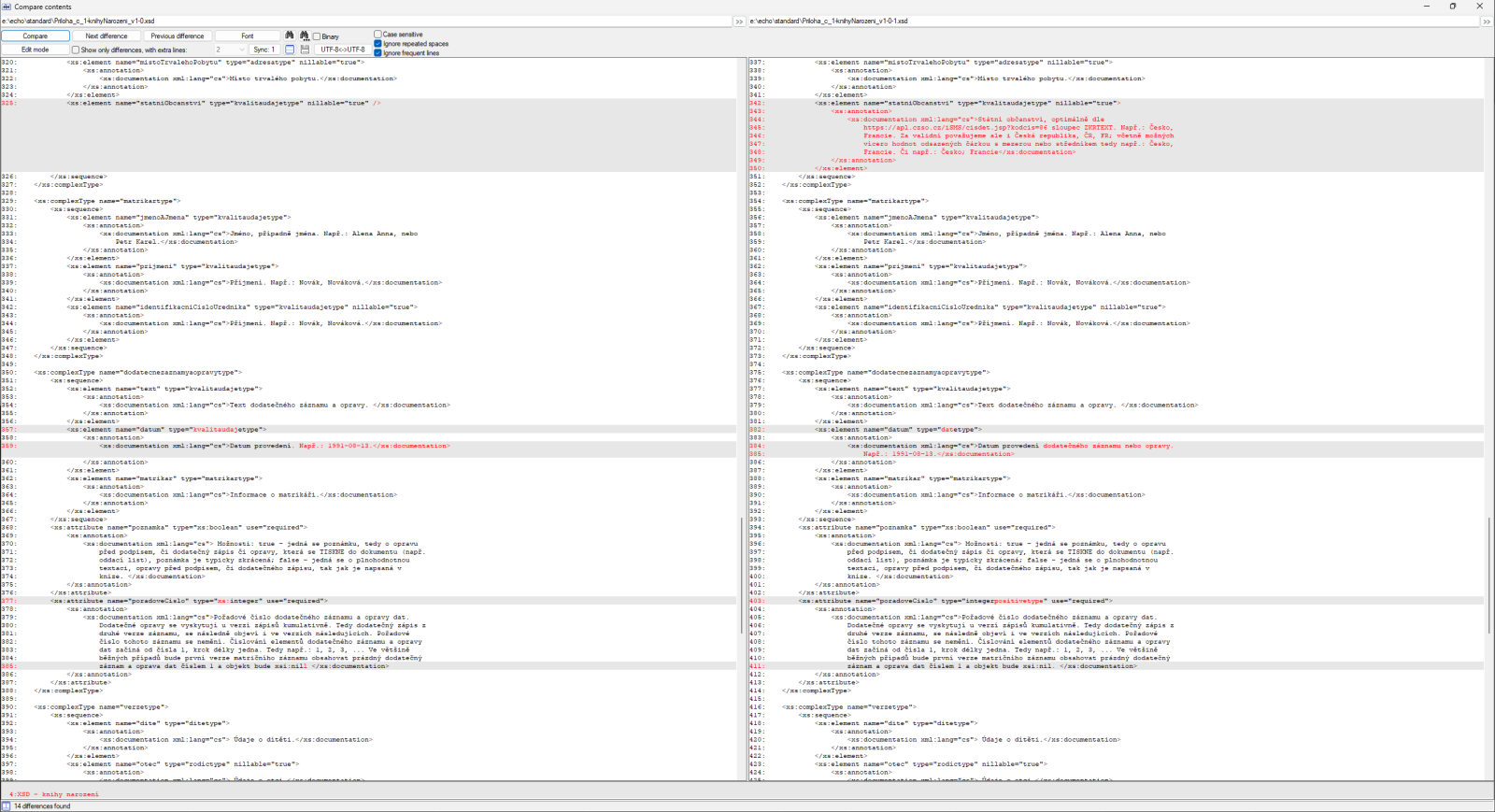Click the UTF-8<->UTF-8 encoding button
This screenshot has width=1495, height=812.
(343, 50)
